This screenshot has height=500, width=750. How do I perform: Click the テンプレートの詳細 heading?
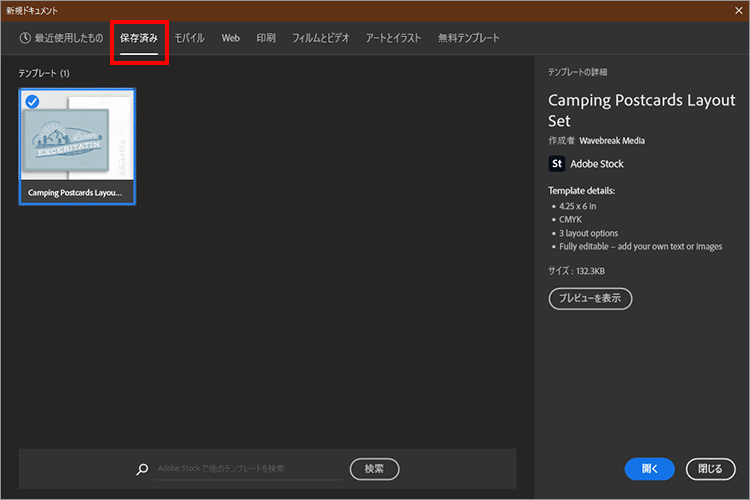pos(577,72)
